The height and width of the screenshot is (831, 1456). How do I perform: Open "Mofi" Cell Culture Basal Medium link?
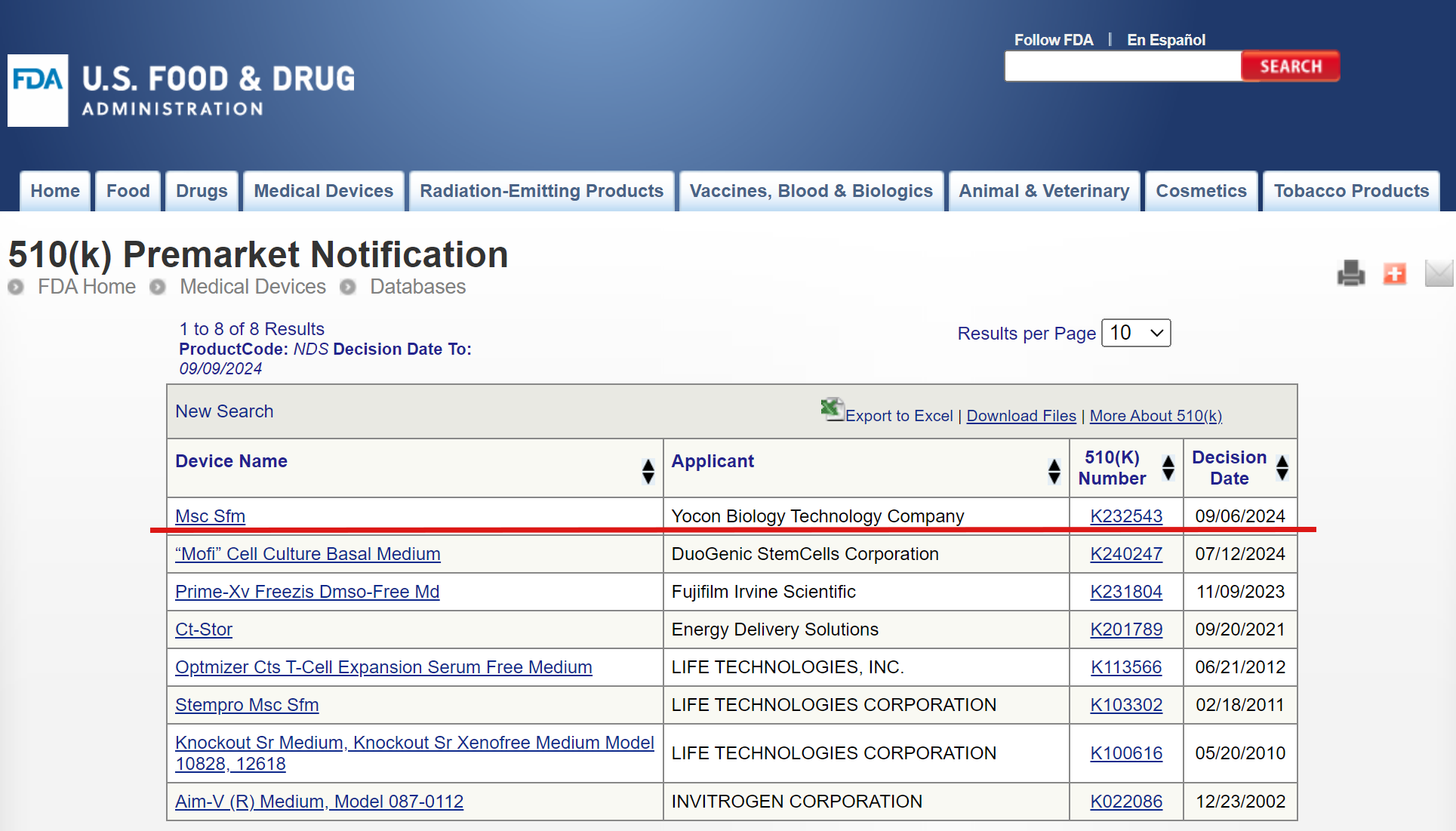307,554
